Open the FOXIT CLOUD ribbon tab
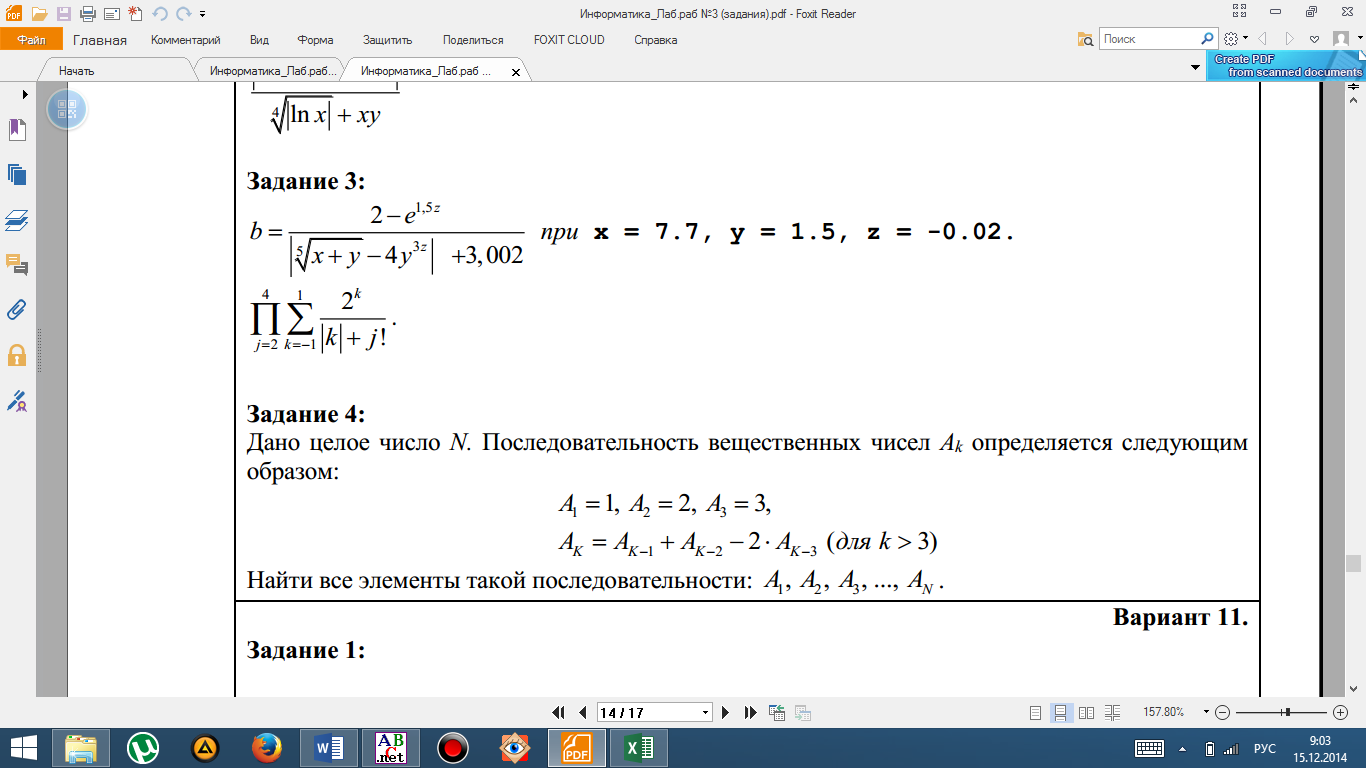The width and height of the screenshot is (1366, 768). pos(569,40)
